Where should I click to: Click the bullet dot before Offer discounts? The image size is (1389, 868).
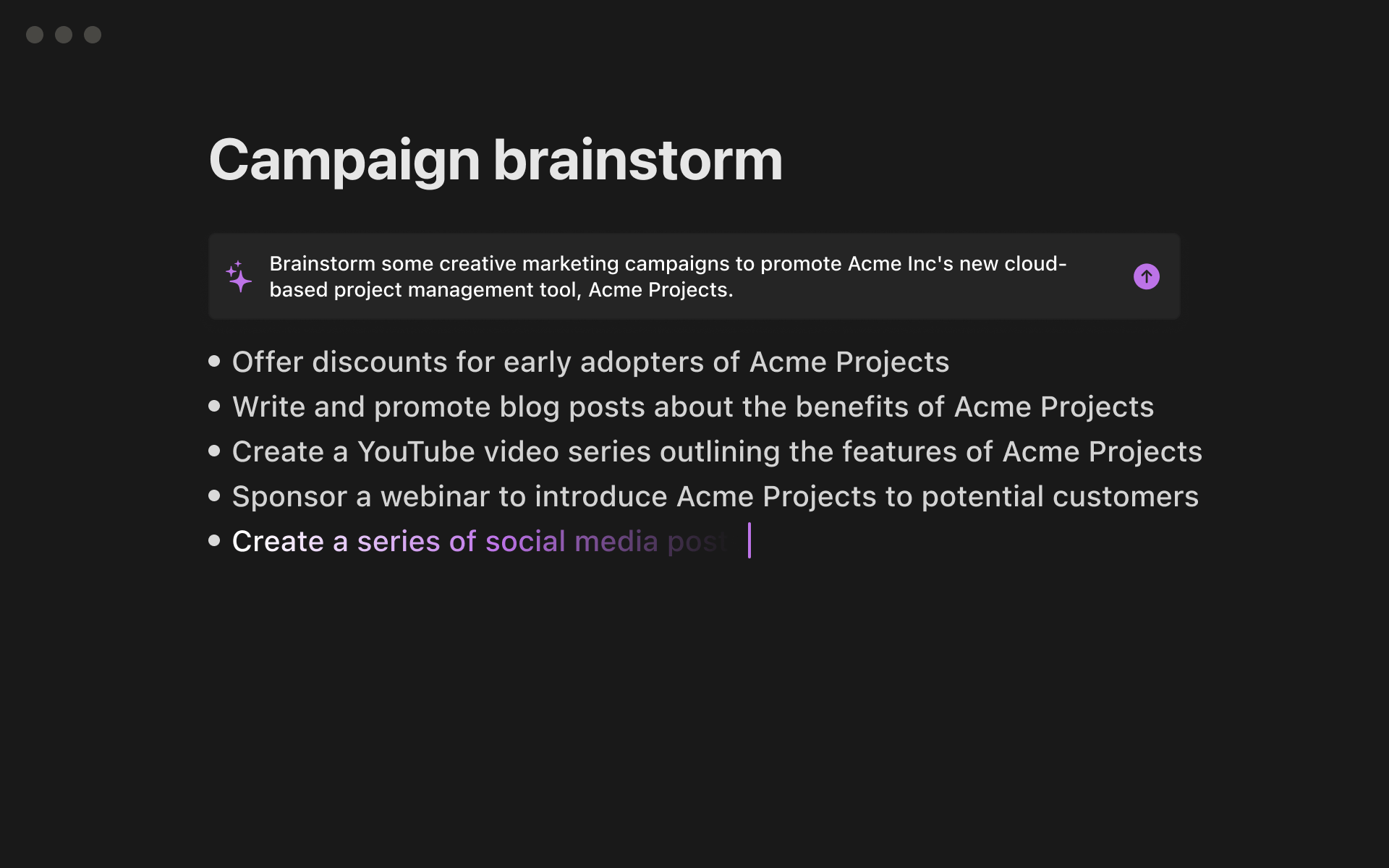point(214,361)
